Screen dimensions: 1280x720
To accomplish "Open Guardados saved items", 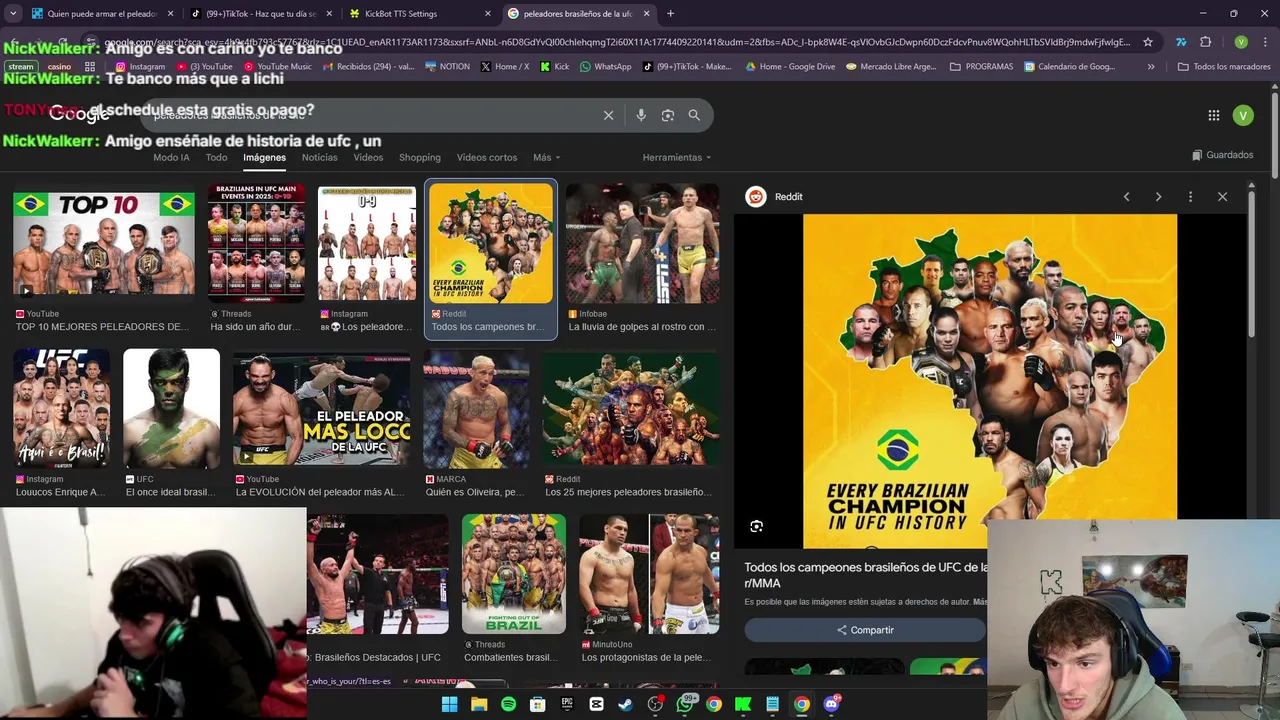I will tap(1223, 155).
